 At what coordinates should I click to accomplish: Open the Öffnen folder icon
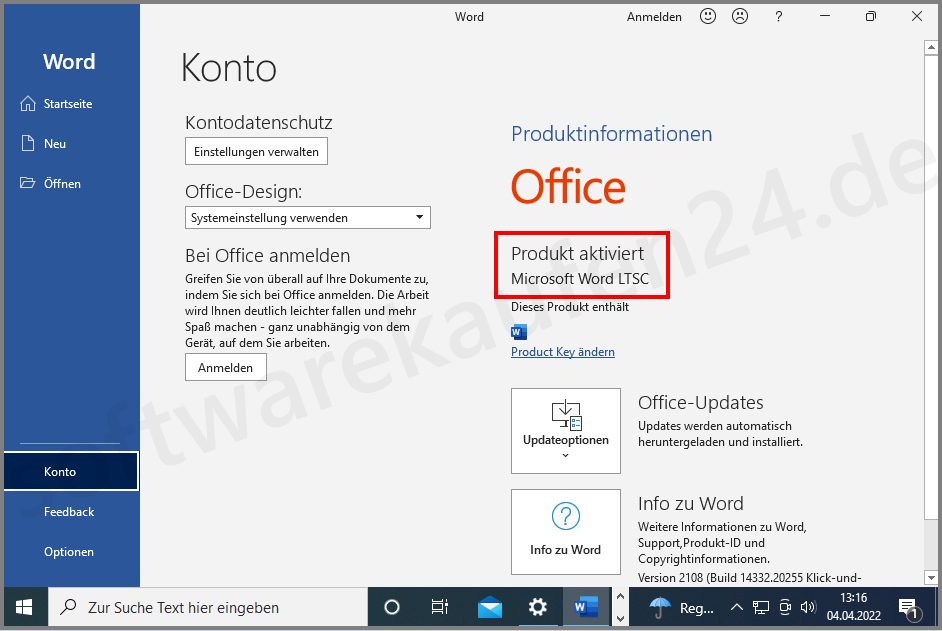coord(28,183)
